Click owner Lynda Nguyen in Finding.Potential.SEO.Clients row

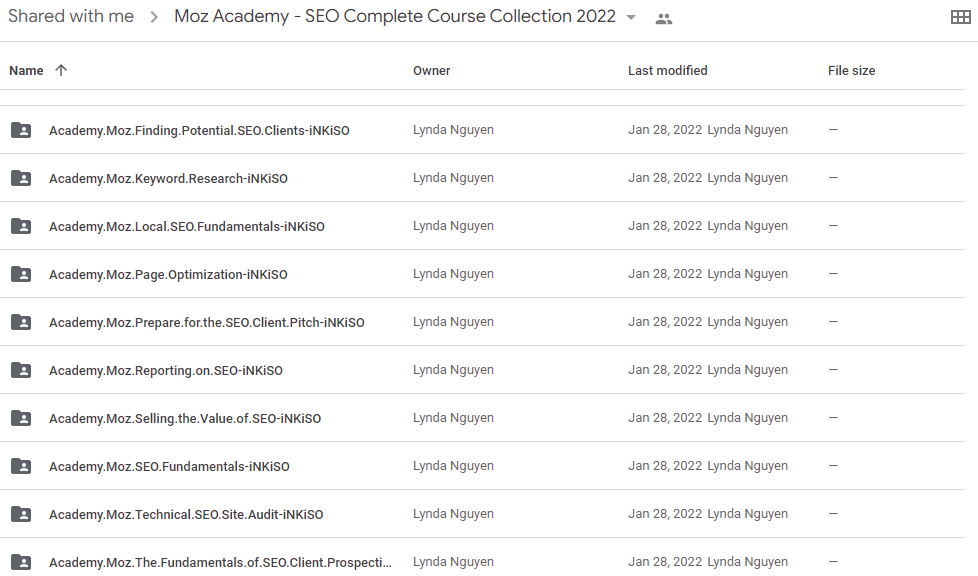click(453, 130)
